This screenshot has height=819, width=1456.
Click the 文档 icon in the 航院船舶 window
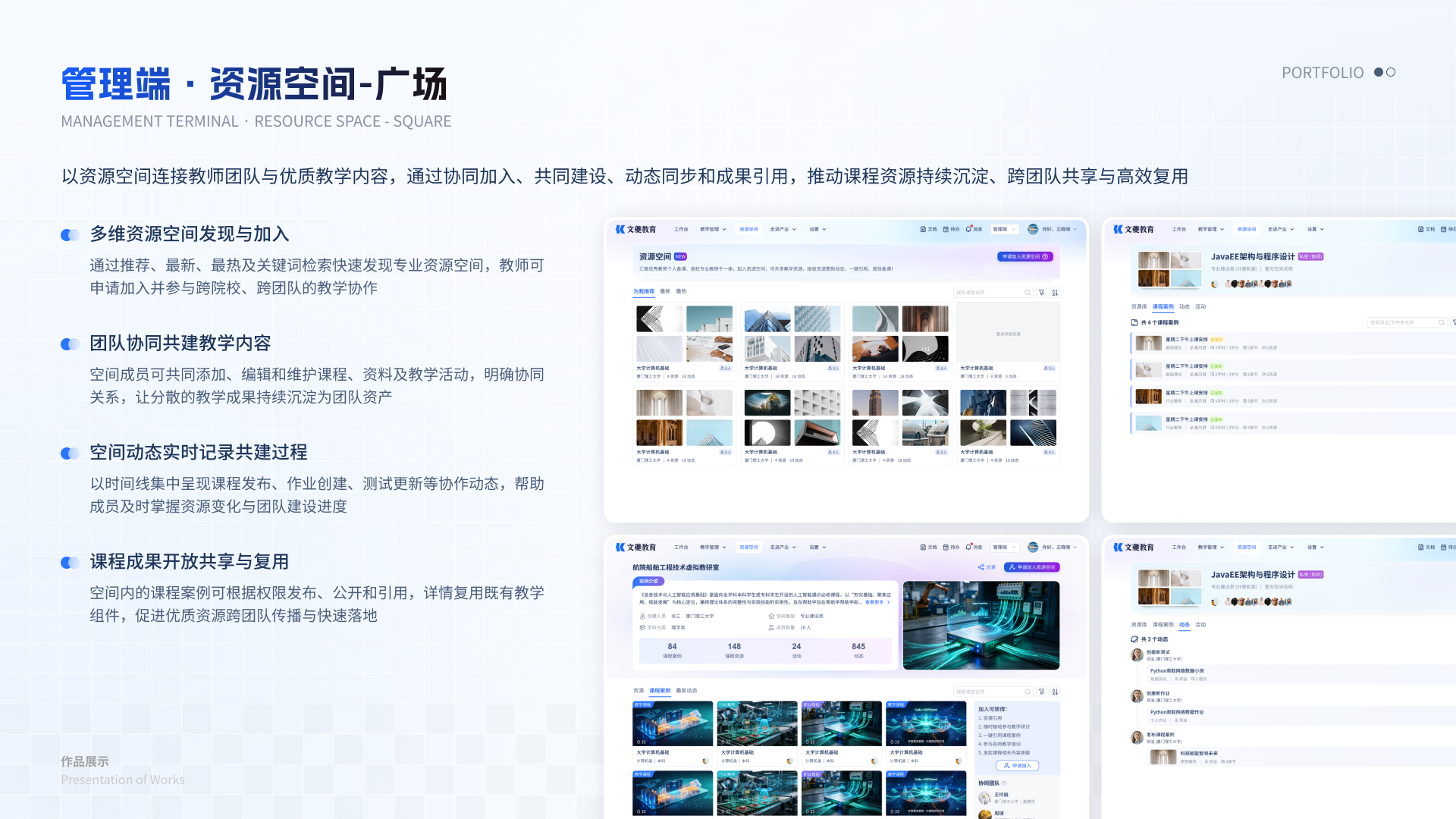click(923, 547)
